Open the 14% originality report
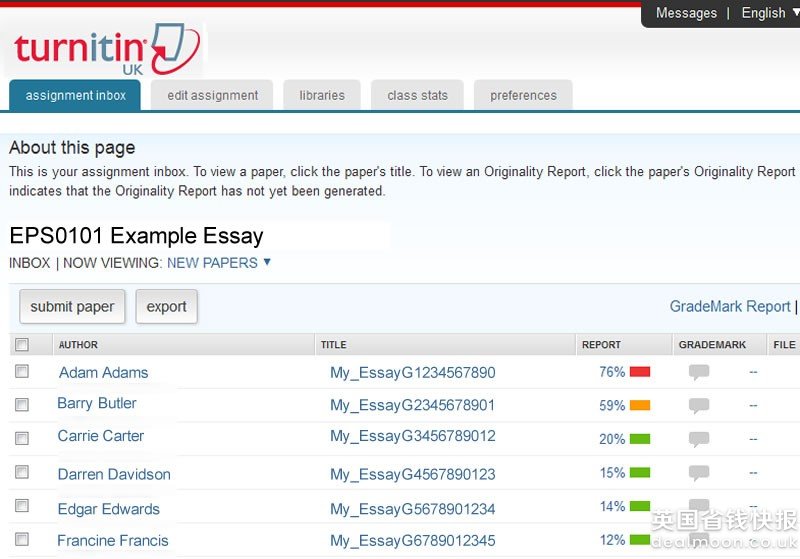Image resolution: width=800 pixels, height=559 pixels. (624, 506)
